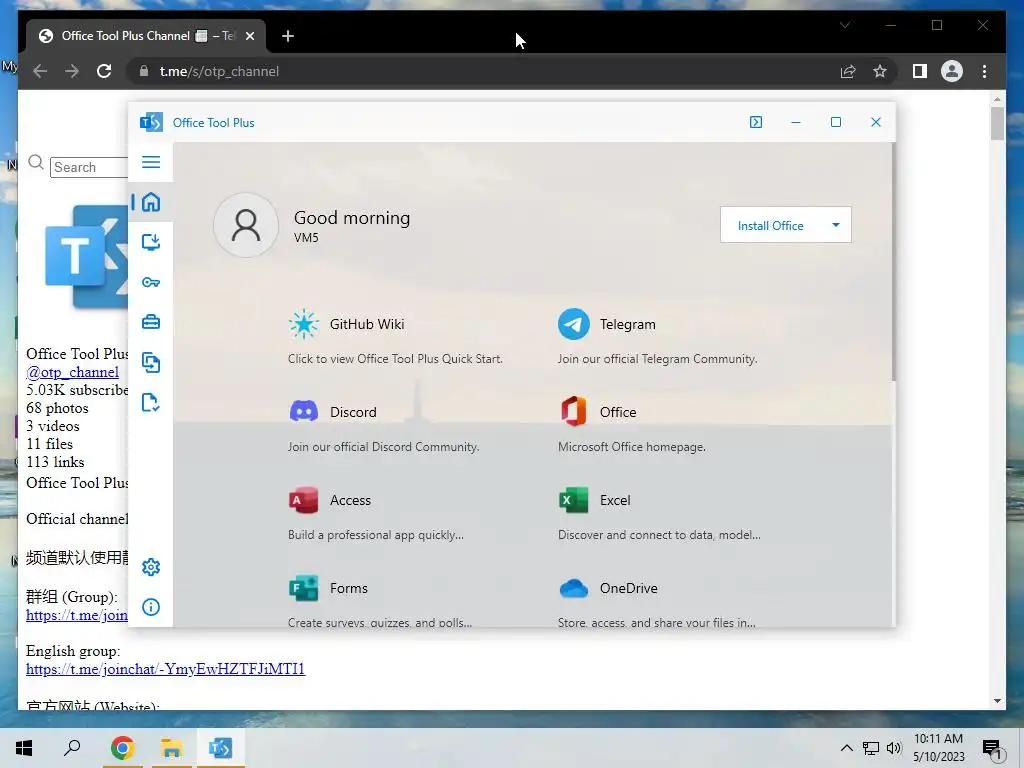Click Office Tool Plus taskbar icon
The width and height of the screenshot is (1024, 768).
[x=220, y=748]
